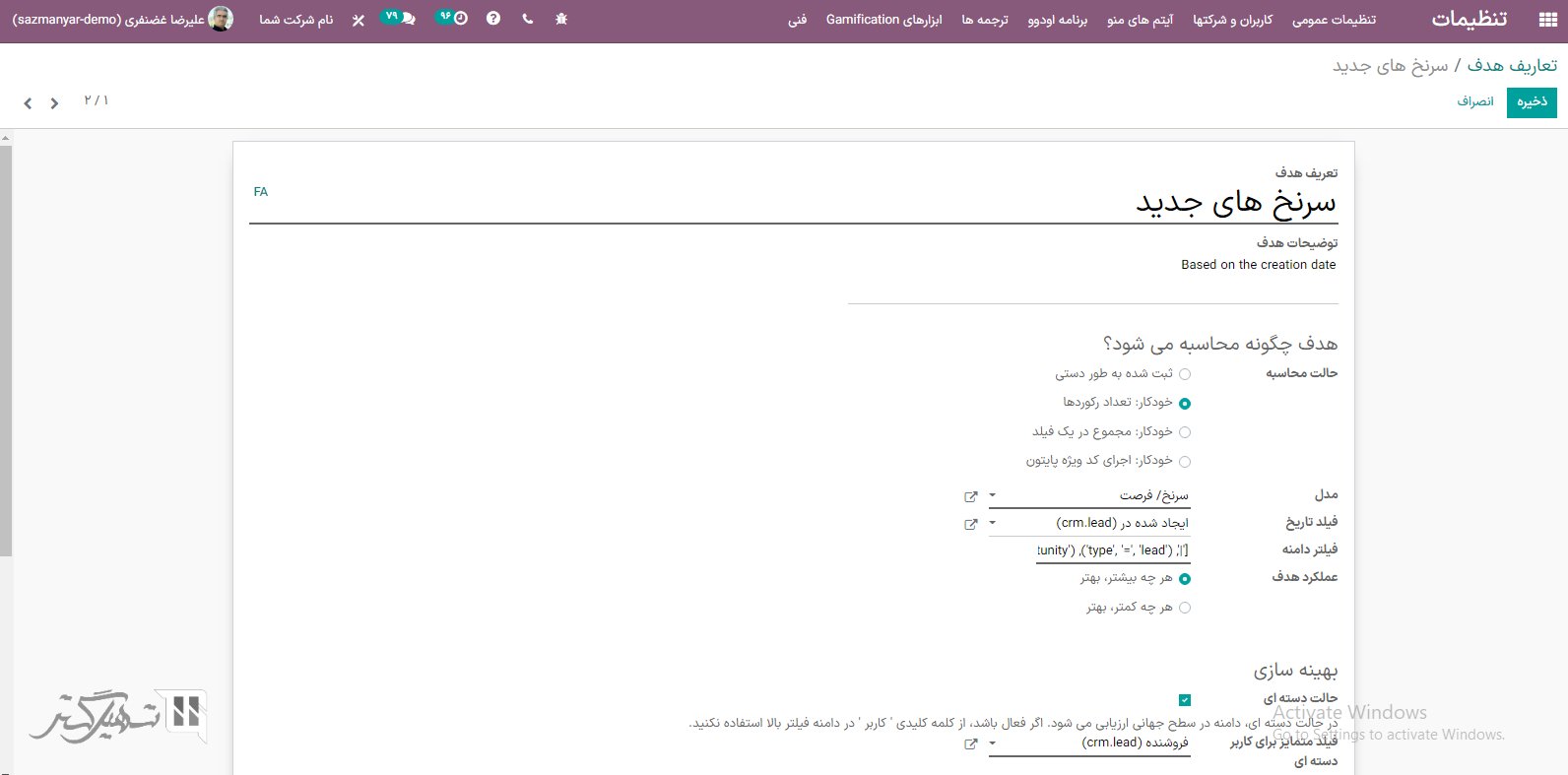Image resolution: width=1568 pixels, height=775 pixels.
Task: Expand the مدل dropdown arrow
Action: click(x=993, y=495)
